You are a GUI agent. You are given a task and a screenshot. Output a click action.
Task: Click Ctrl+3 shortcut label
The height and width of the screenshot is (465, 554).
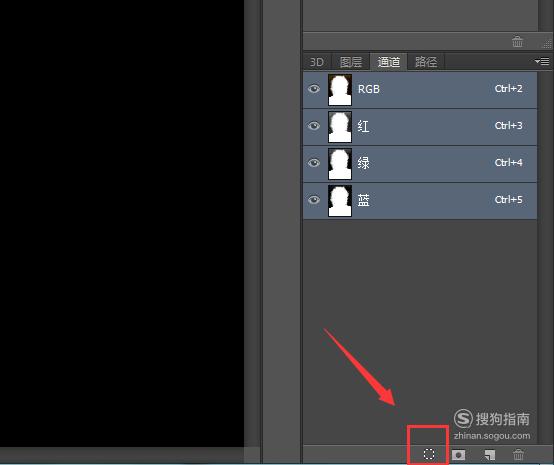click(x=508, y=125)
